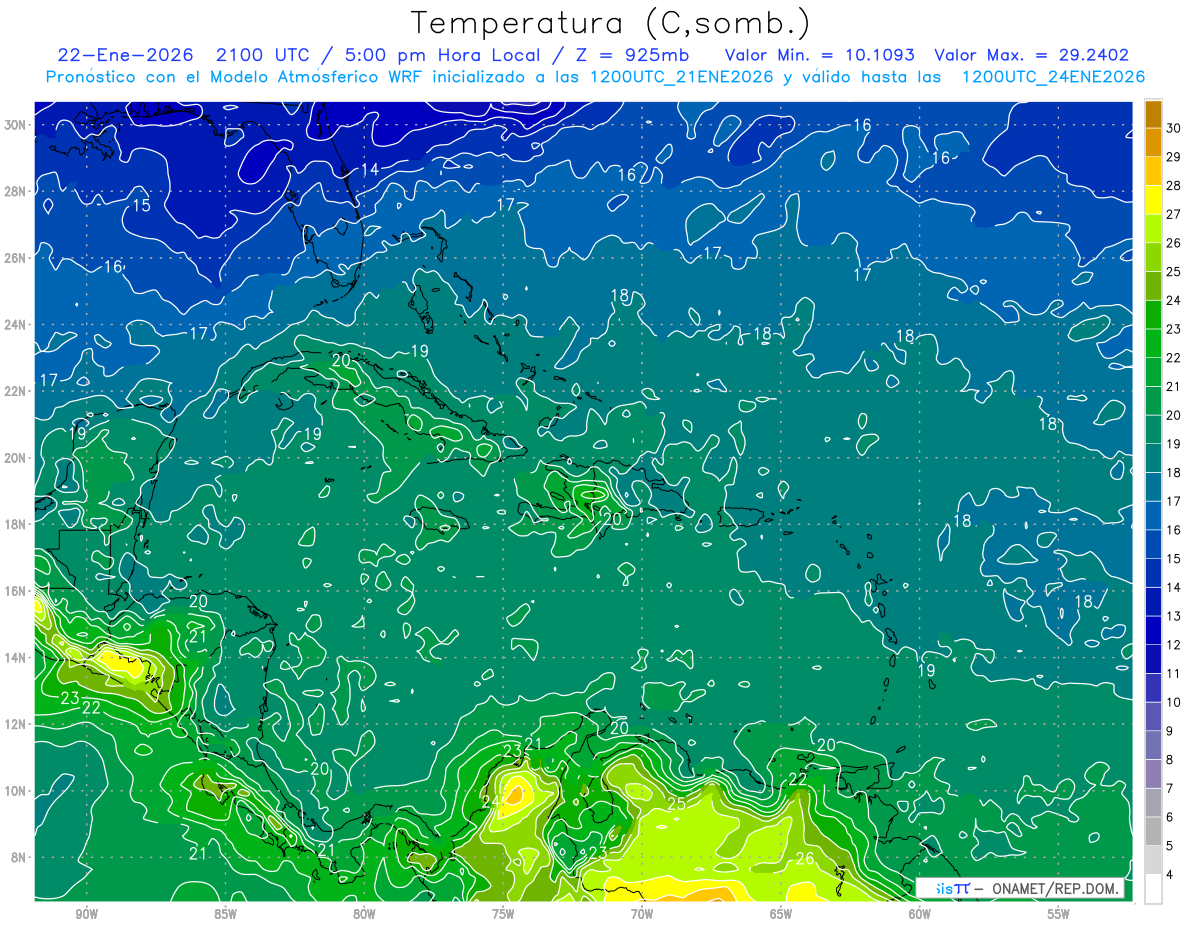Click the latitude axis label "30N"
Screen dimensions: 1200x927
[x=16, y=125]
